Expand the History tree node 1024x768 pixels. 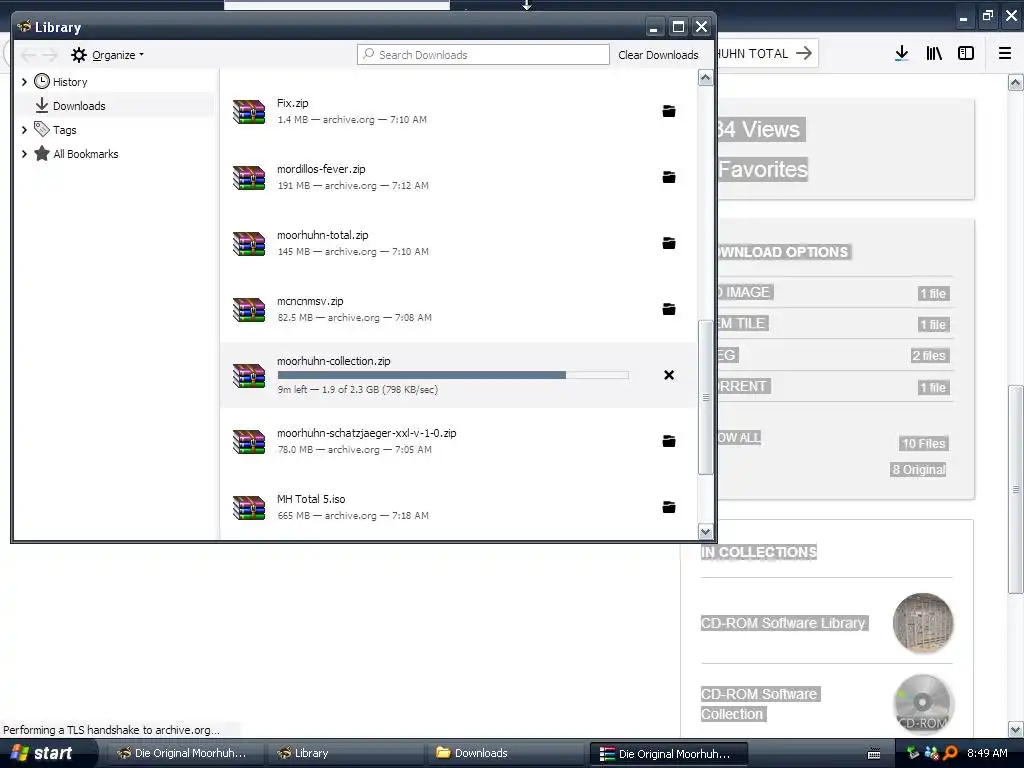click(24, 82)
